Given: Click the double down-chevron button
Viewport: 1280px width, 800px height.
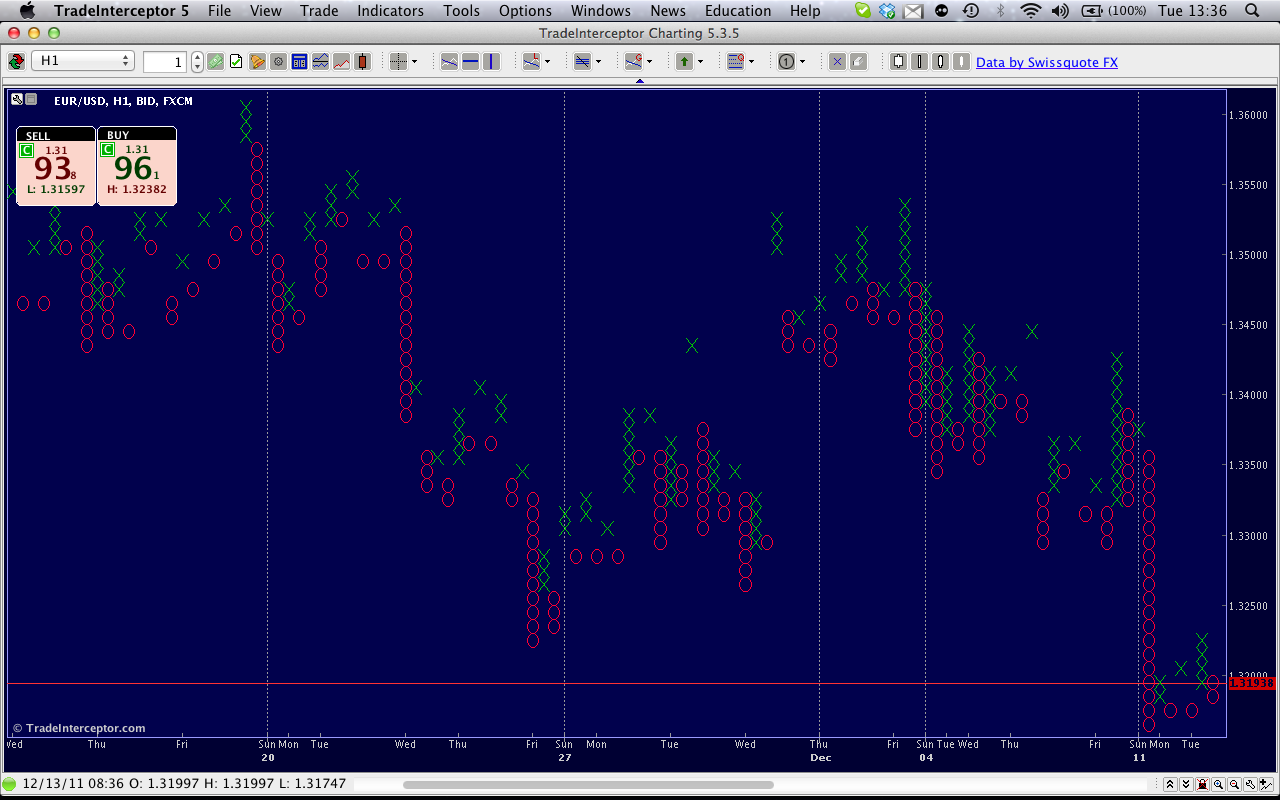Looking at the screenshot, I should pyautogui.click(x=1186, y=785).
